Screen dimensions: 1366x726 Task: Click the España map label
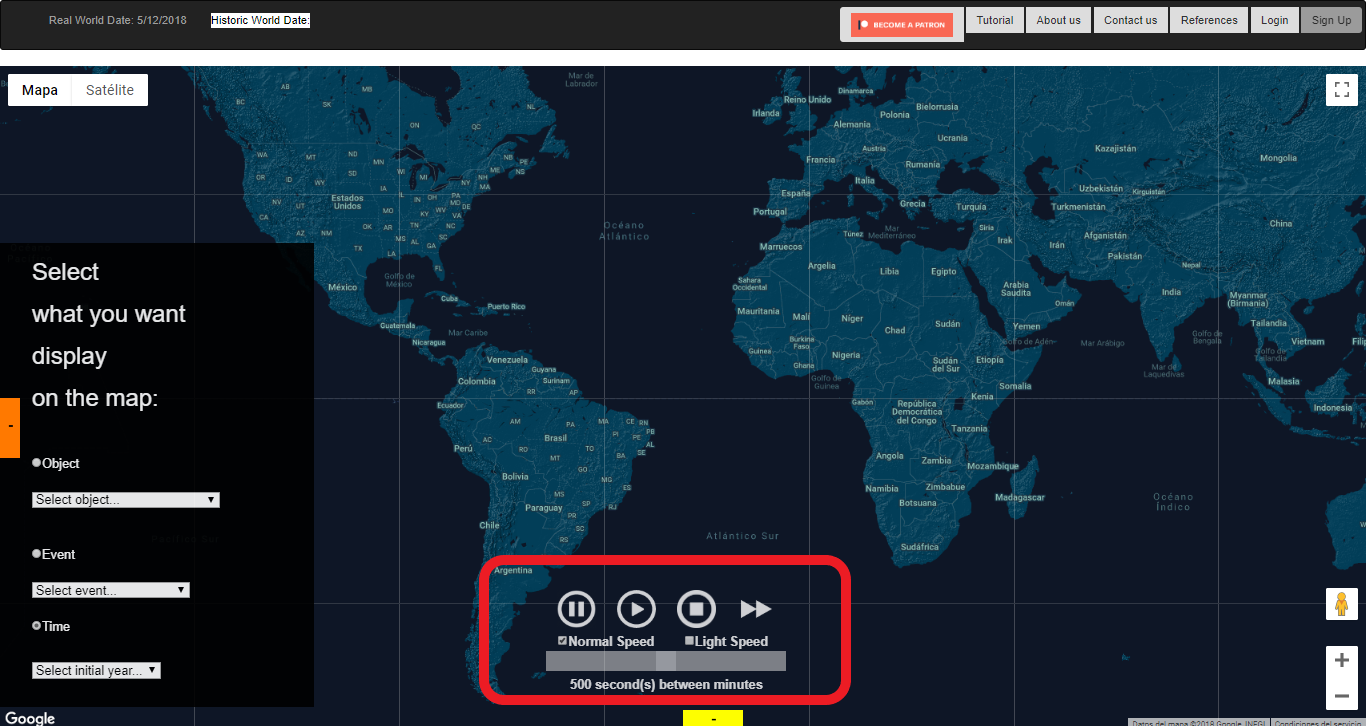[796, 193]
